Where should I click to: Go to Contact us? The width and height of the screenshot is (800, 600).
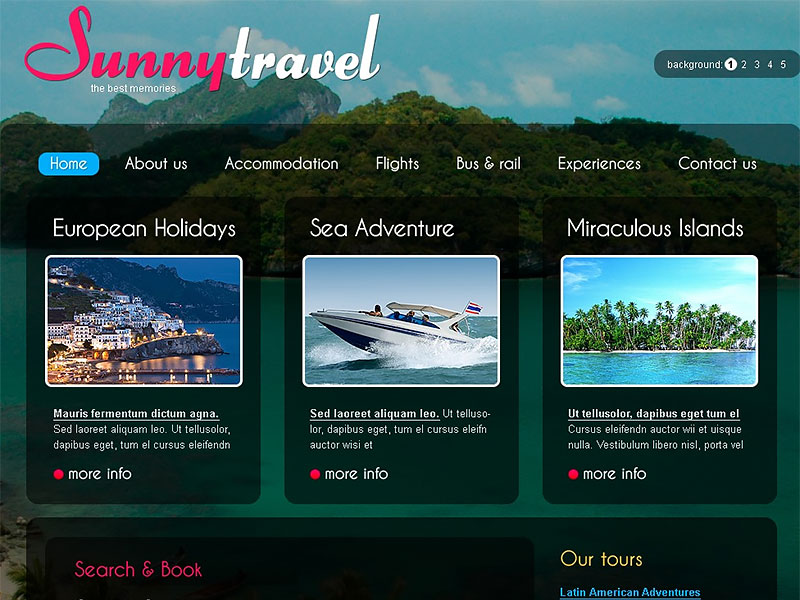click(x=717, y=164)
